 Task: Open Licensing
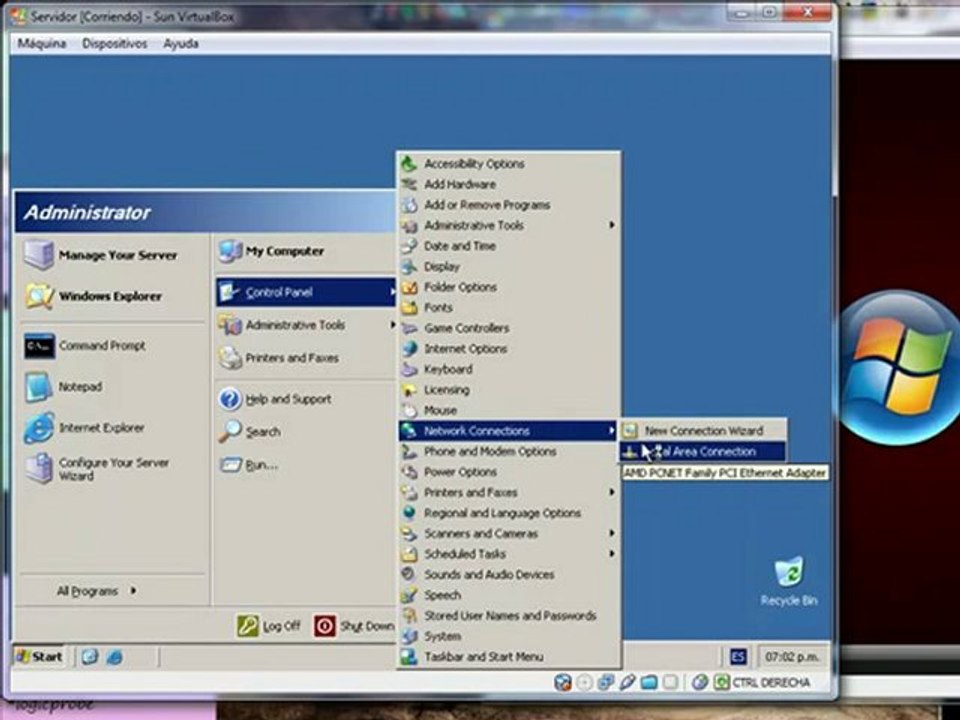coord(509,389)
